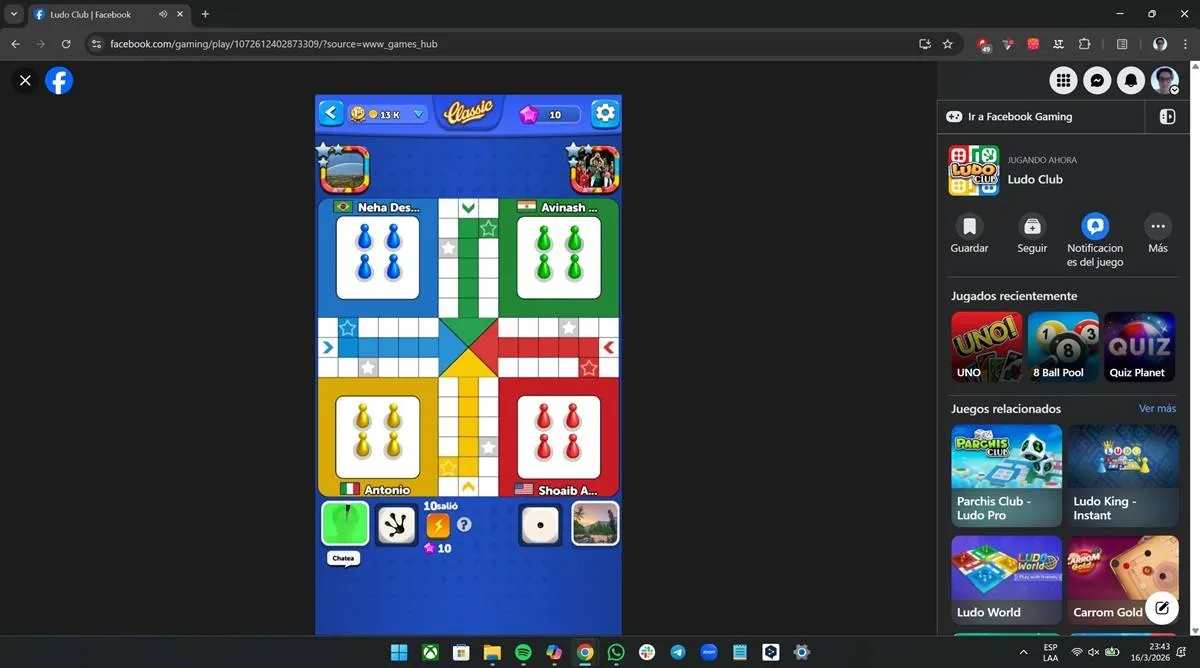This screenshot has height=668, width=1200.
Task: Toggle the side panel collapse icon
Action: pyautogui.click(x=1167, y=117)
